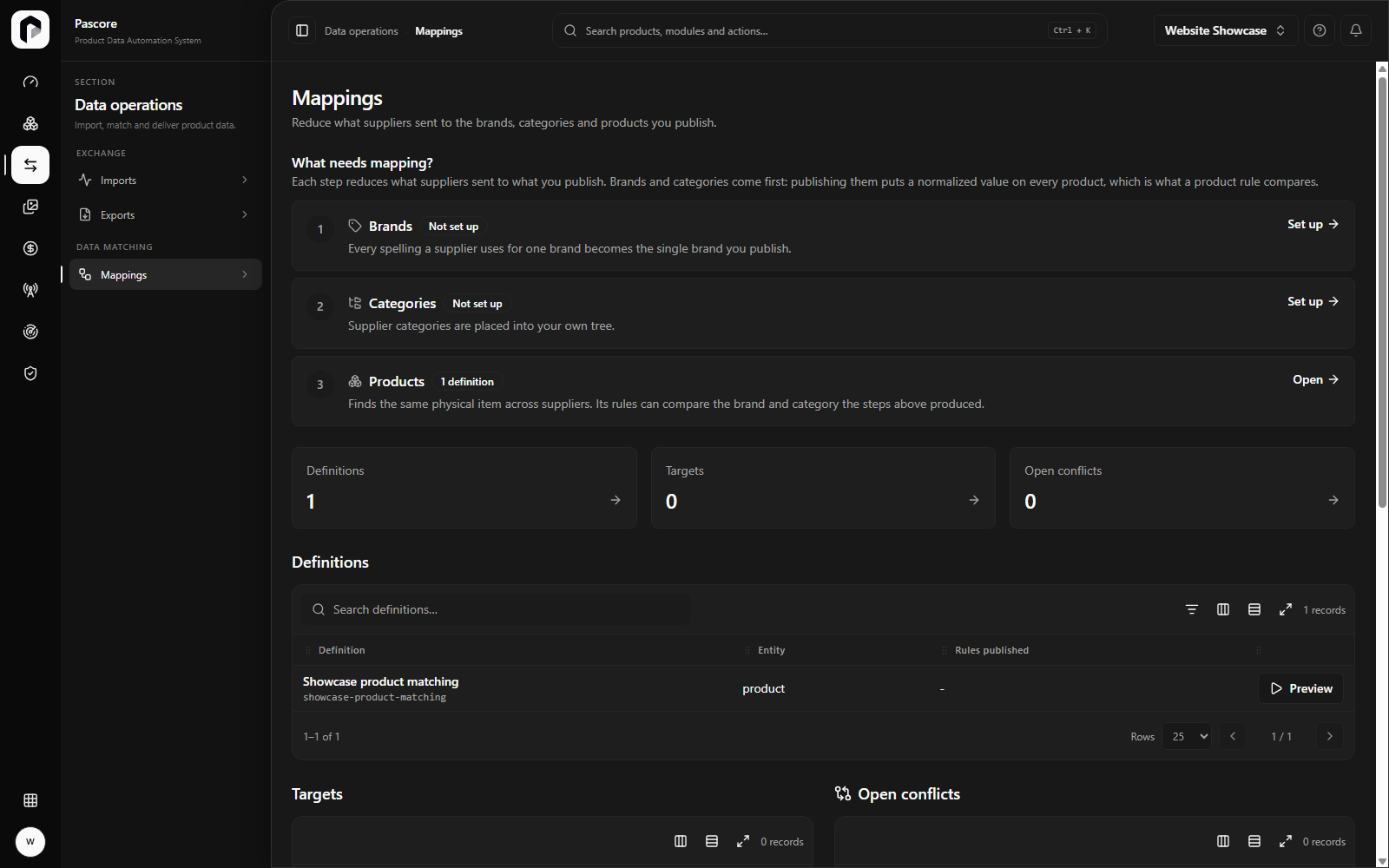This screenshot has height=868, width=1389.
Task: Toggle column visibility in Targets table
Action: (x=681, y=841)
